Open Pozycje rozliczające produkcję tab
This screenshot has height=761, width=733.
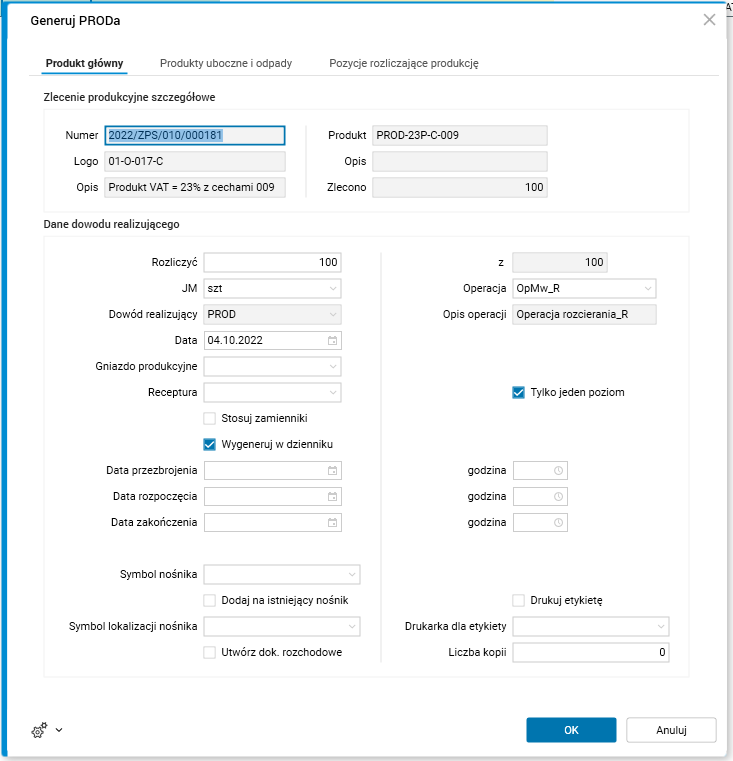pos(404,63)
